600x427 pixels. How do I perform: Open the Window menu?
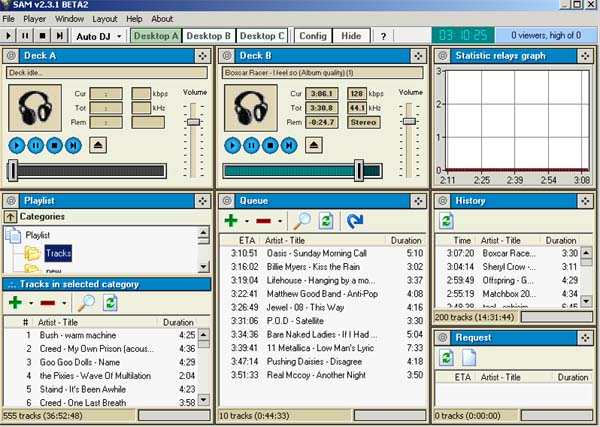[x=69, y=19]
